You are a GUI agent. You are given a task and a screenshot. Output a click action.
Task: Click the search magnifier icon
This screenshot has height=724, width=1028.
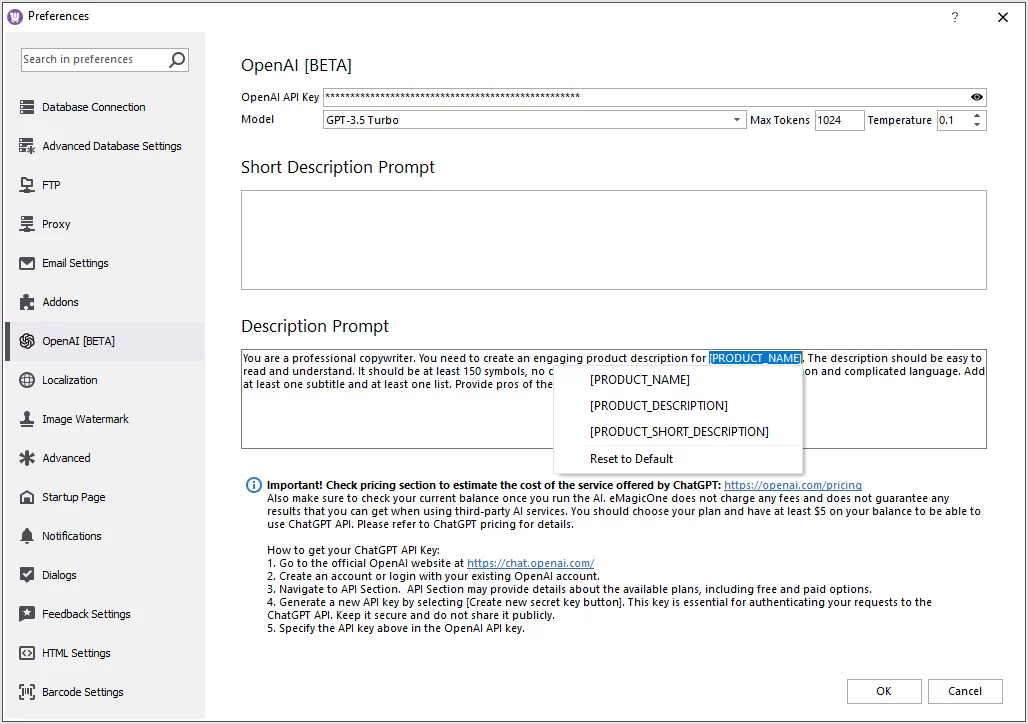click(177, 60)
